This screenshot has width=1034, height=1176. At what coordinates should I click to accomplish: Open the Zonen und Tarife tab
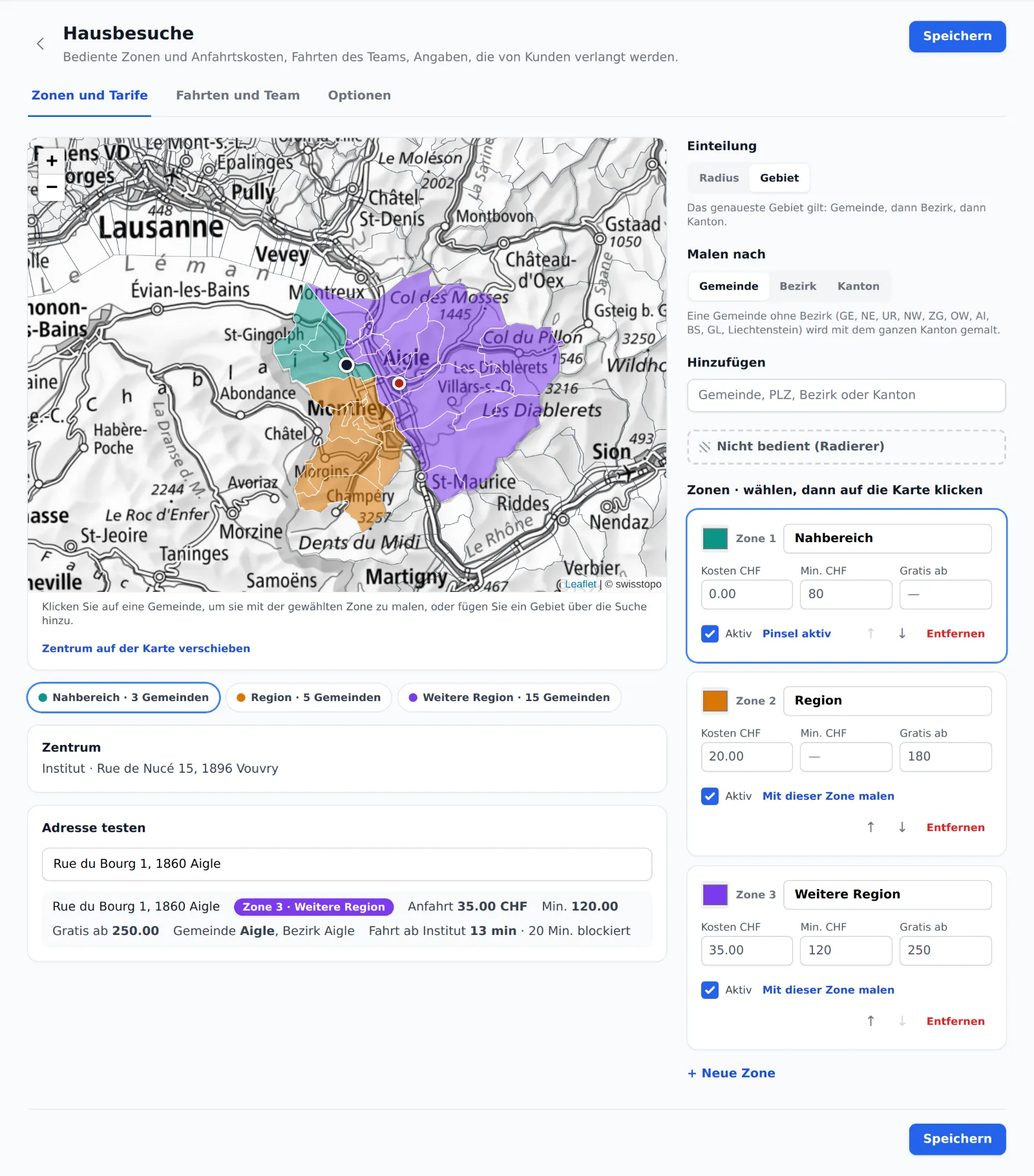click(89, 96)
